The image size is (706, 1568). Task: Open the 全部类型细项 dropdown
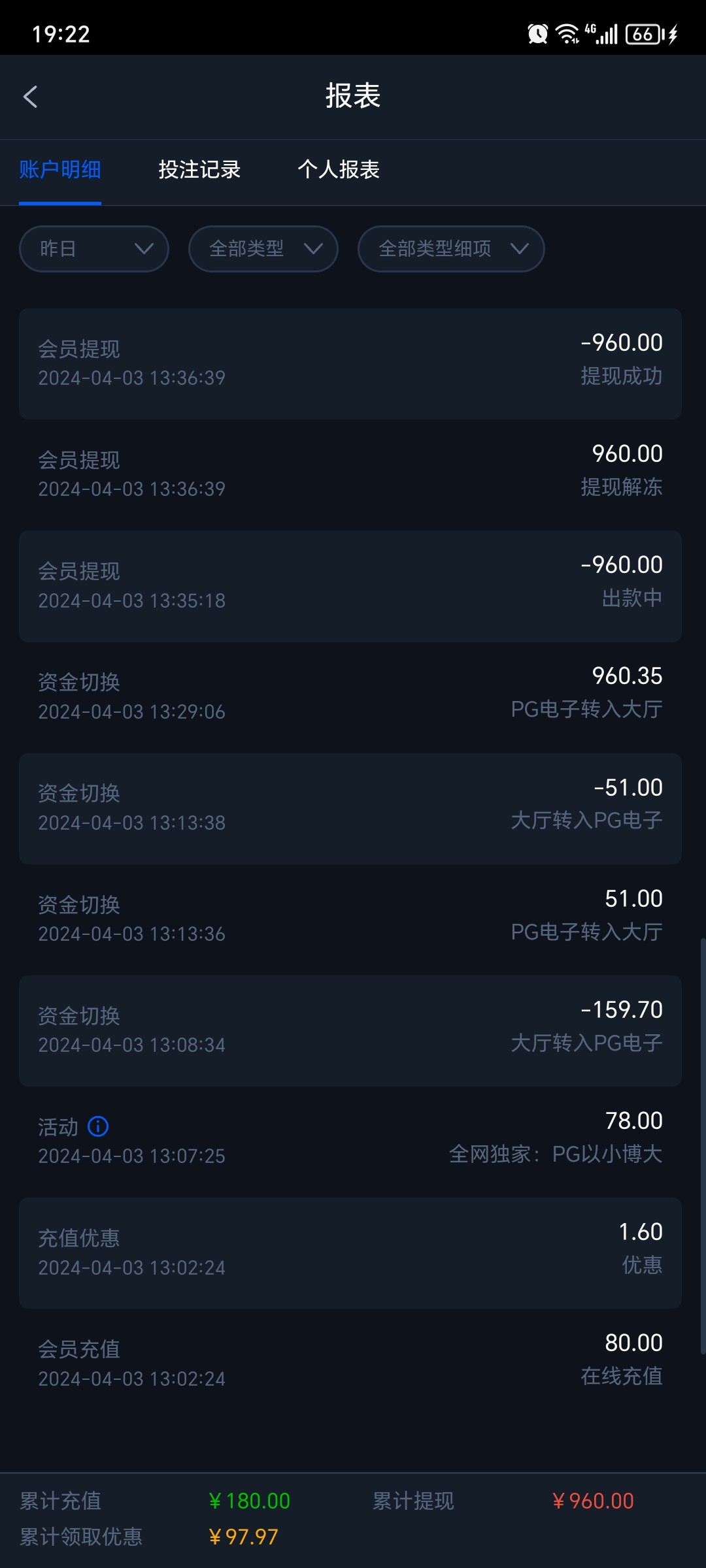[x=451, y=249]
